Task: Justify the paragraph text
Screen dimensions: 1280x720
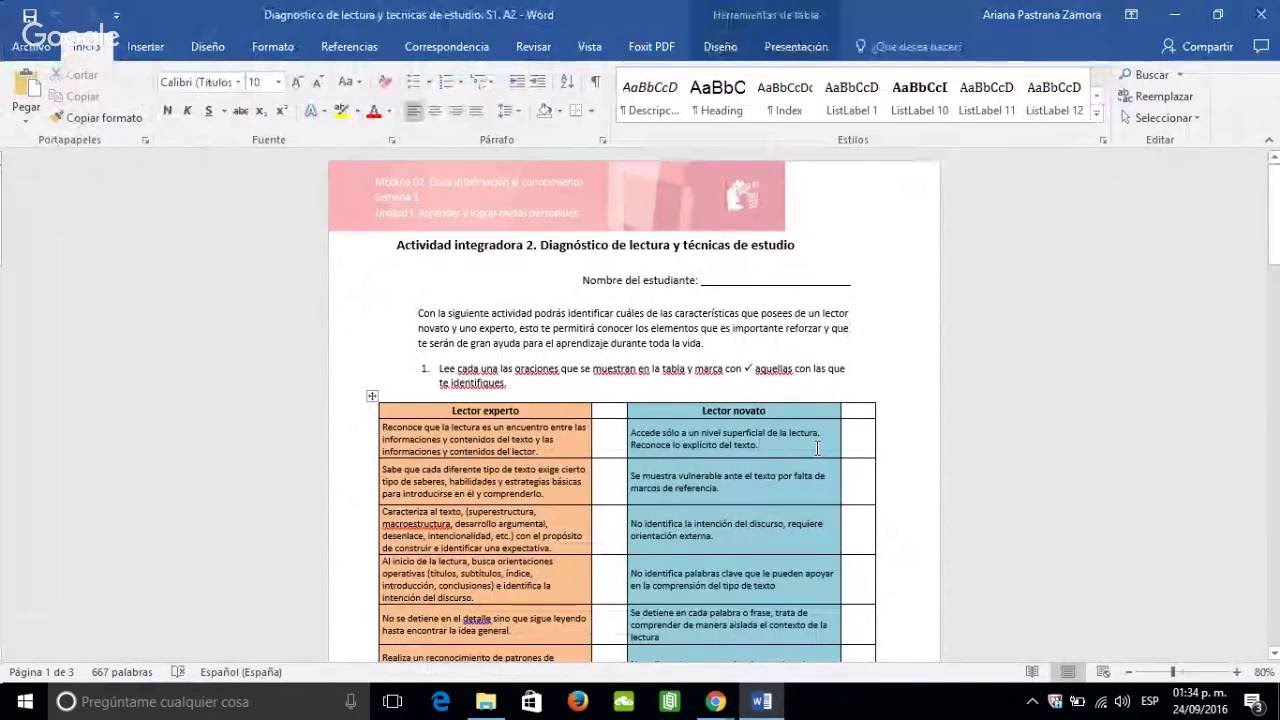Action: 476,111
